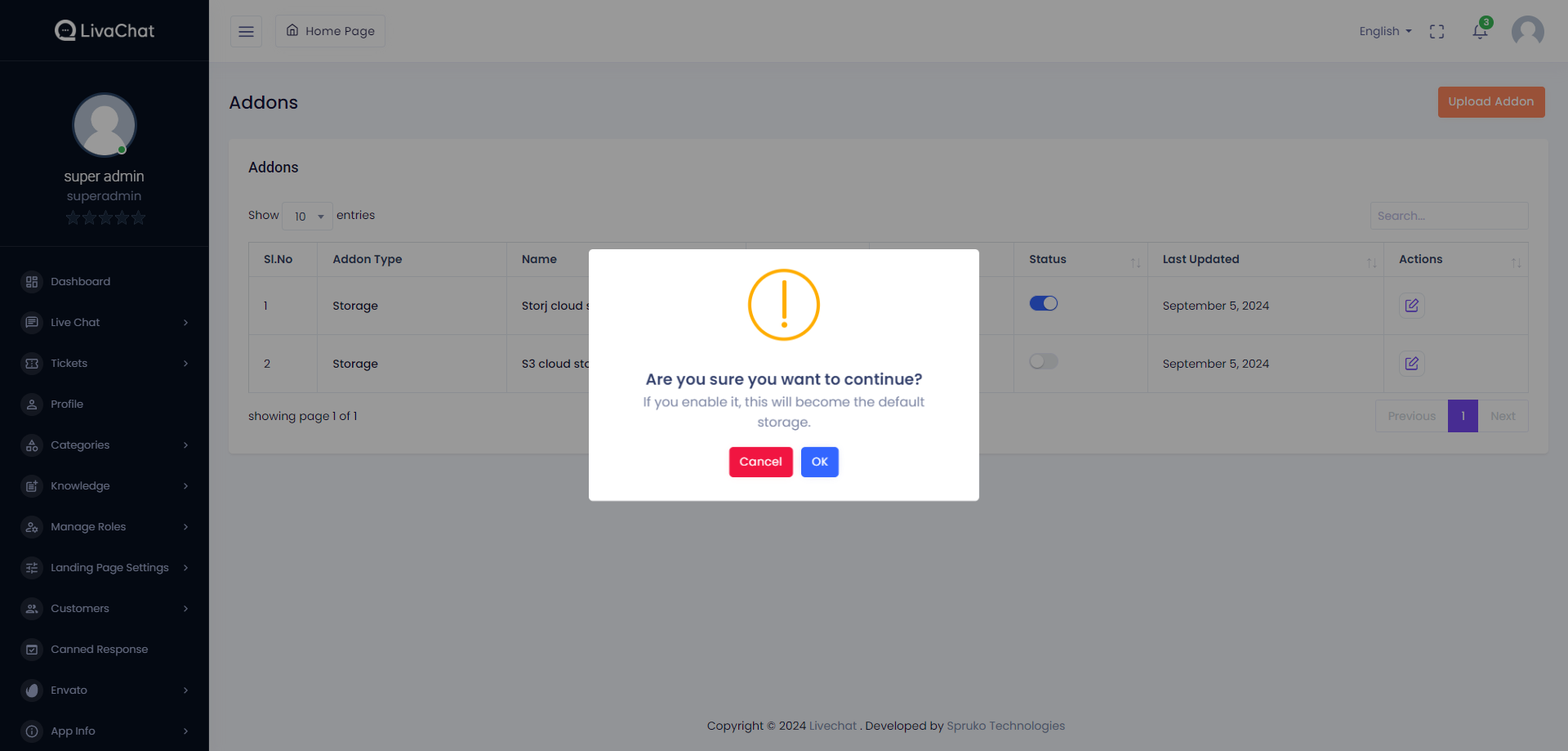Confirm dialog with OK button
The image size is (1568, 751).
(819, 462)
